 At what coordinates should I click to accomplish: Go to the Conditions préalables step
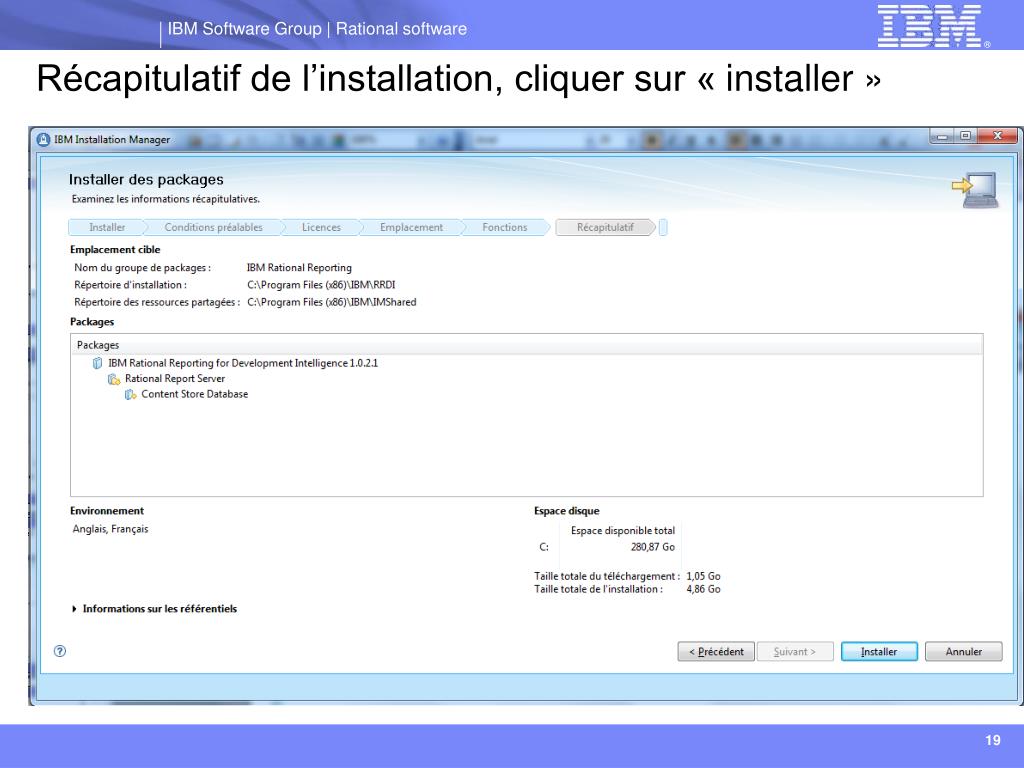pos(213,227)
